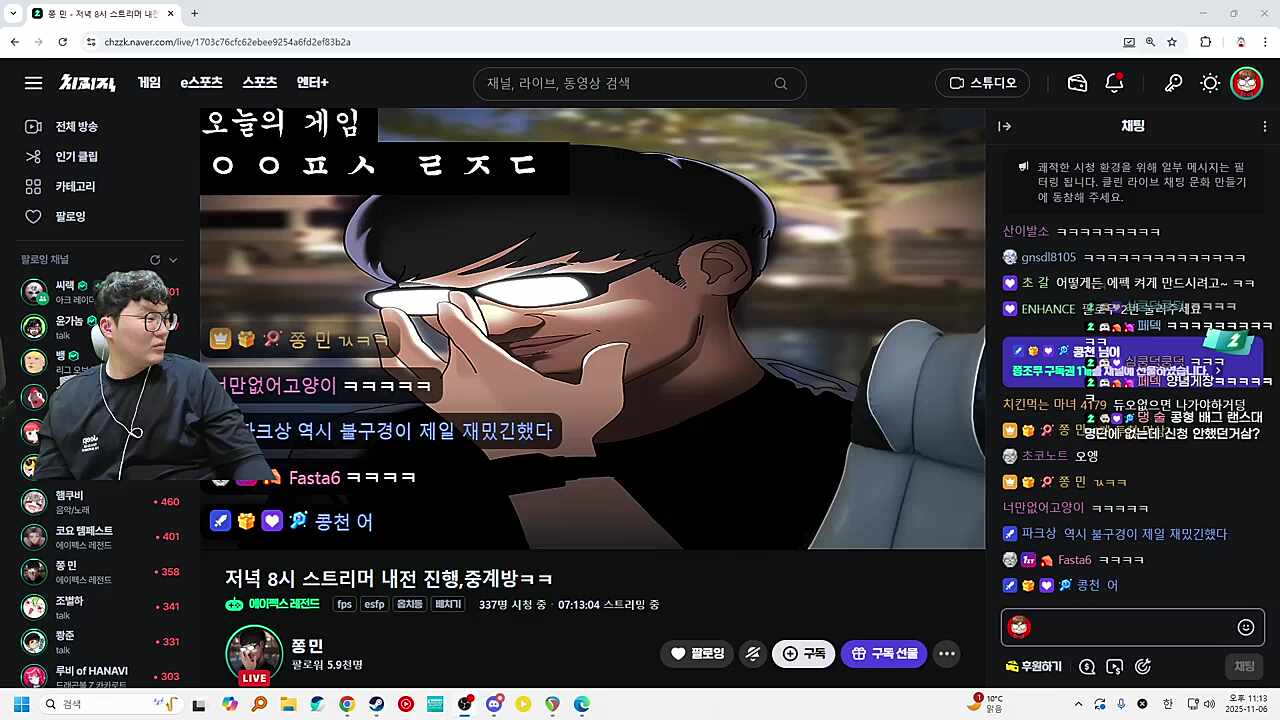Refresh the 팔로잉 채널 channel list
Image resolution: width=1280 pixels, height=720 pixels.
(155, 259)
